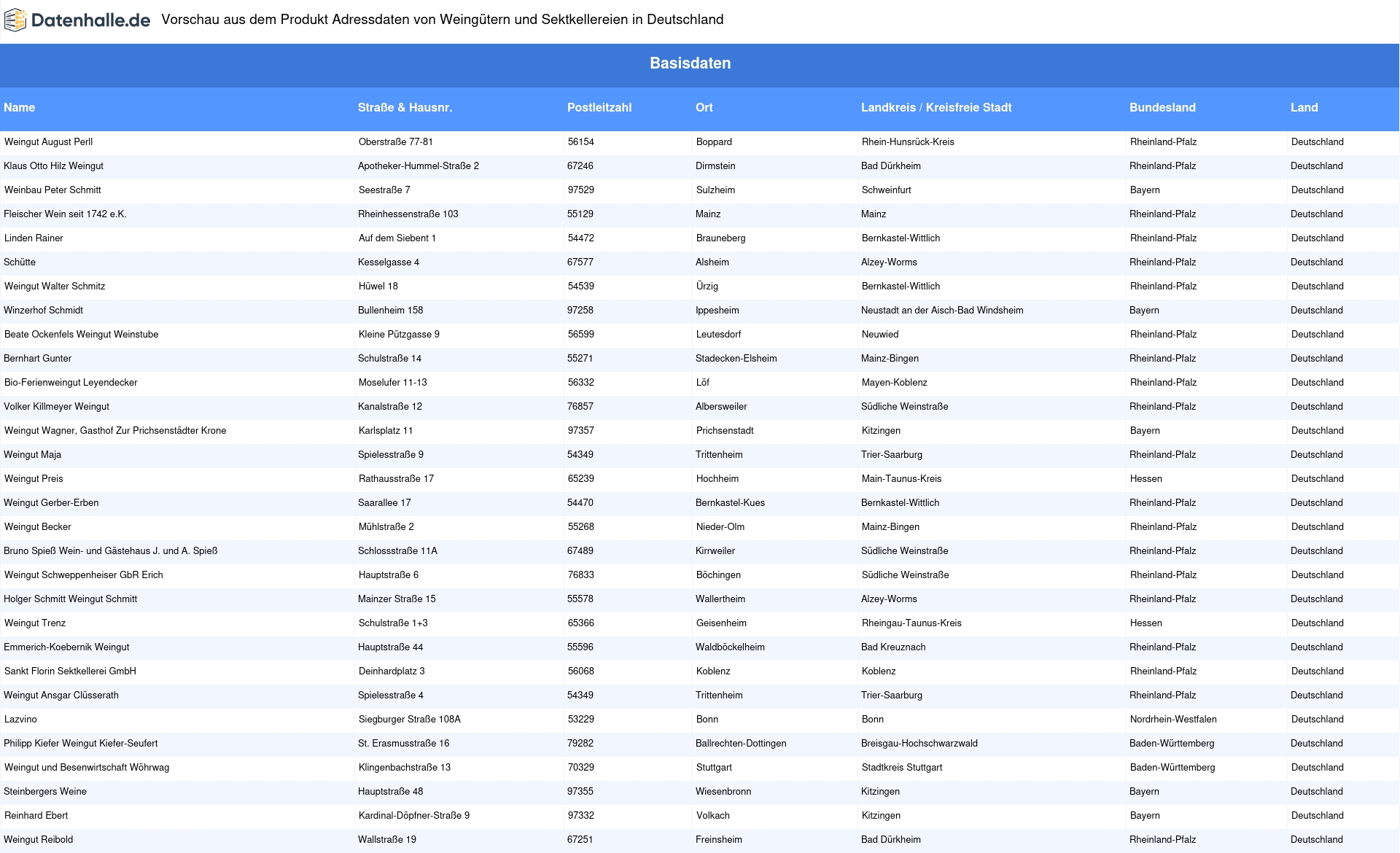
Task: Select Neustadt an der Aisch-Bad Windsheim
Action: coord(942,311)
